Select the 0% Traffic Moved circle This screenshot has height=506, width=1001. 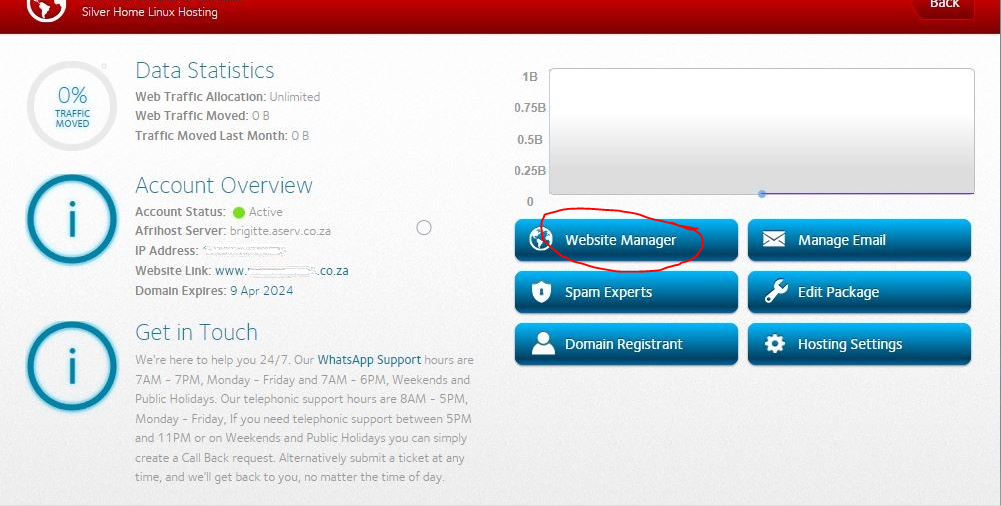pos(72,105)
